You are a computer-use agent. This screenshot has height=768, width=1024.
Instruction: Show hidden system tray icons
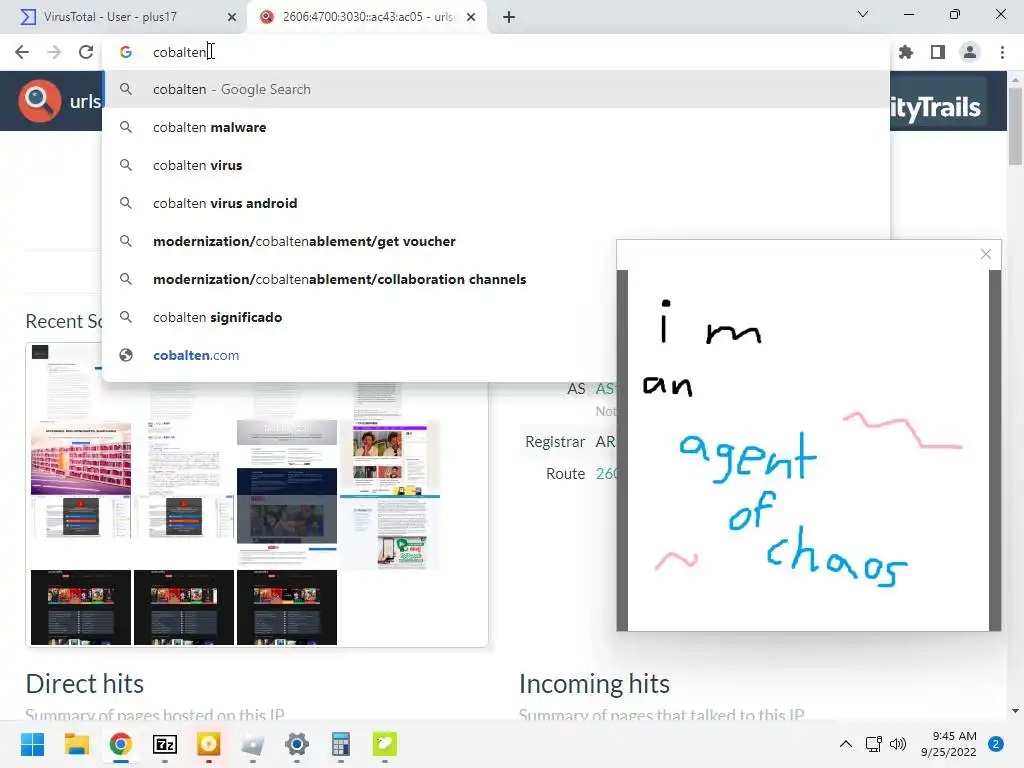846,744
